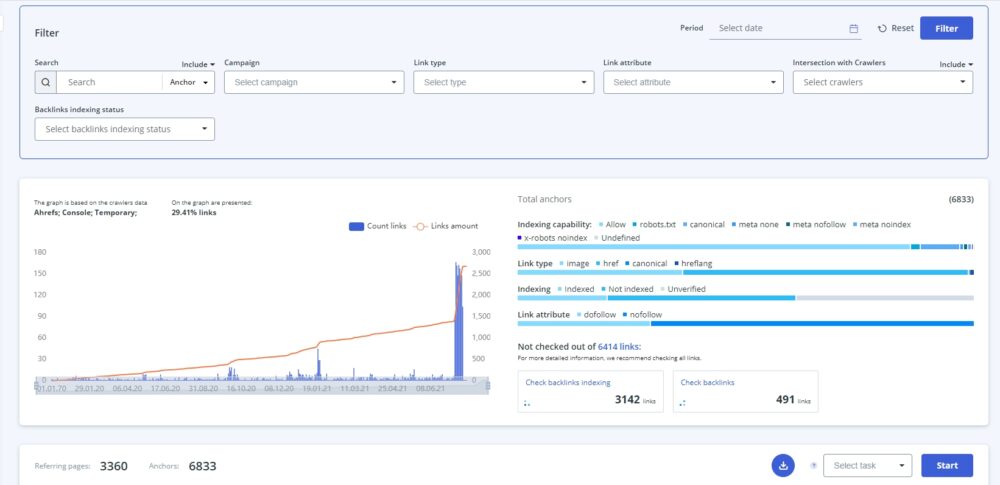This screenshot has height=485, width=1000.
Task: Click the help icon beside Select task
Action: [811, 465]
